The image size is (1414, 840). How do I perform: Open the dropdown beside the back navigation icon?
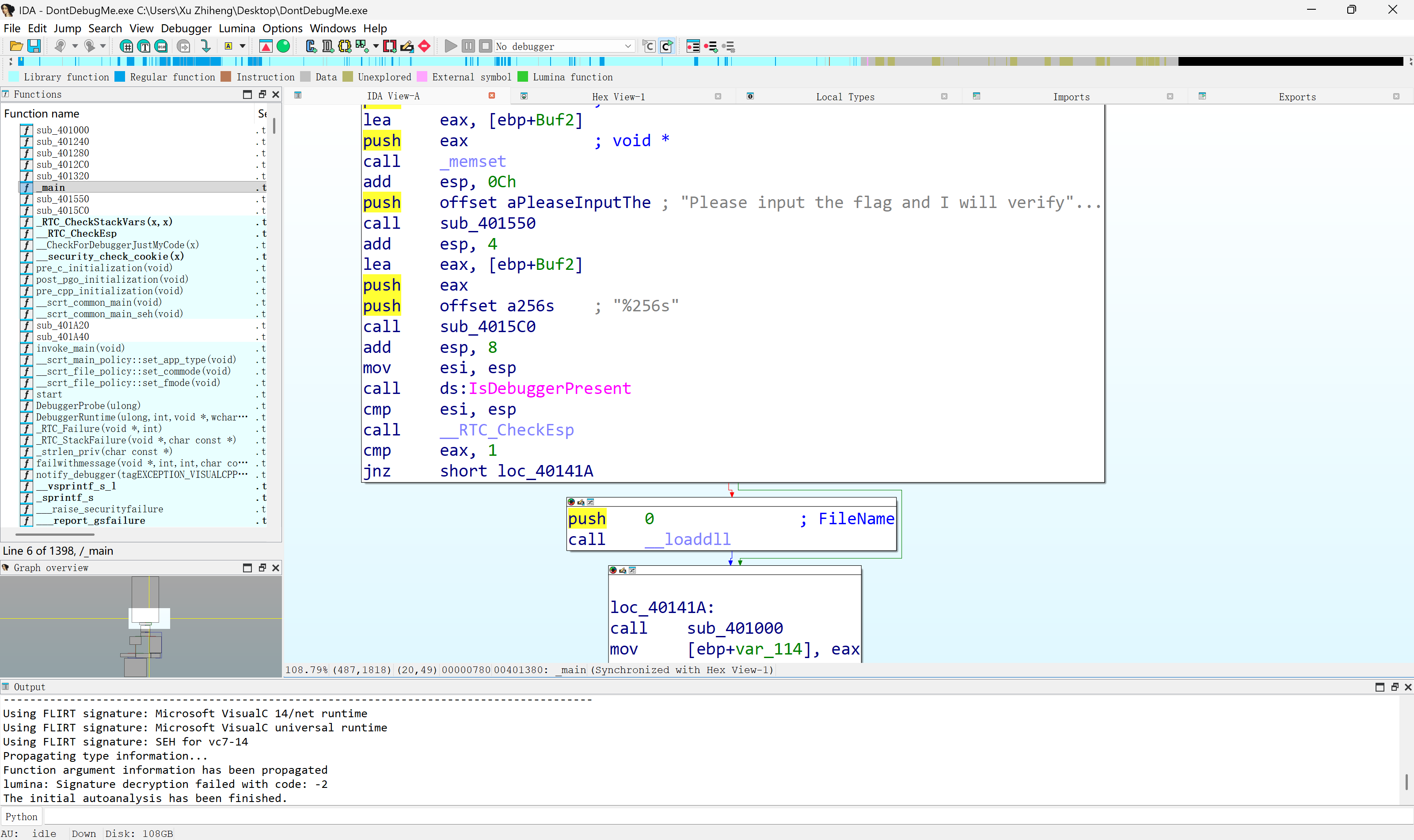pyautogui.click(x=74, y=46)
